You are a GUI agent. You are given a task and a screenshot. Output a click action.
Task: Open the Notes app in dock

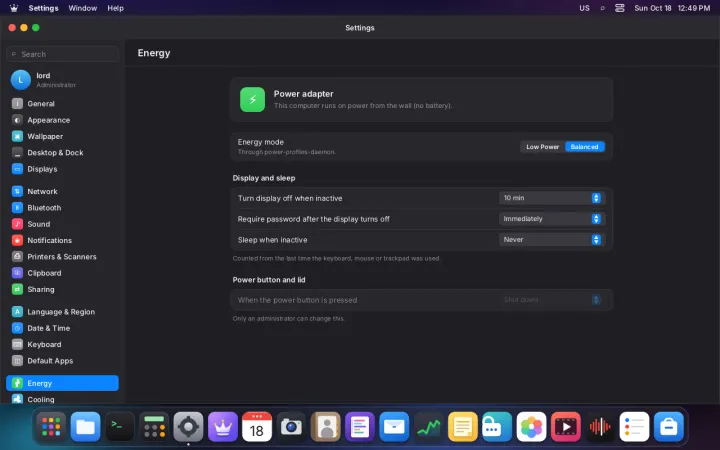(x=462, y=427)
